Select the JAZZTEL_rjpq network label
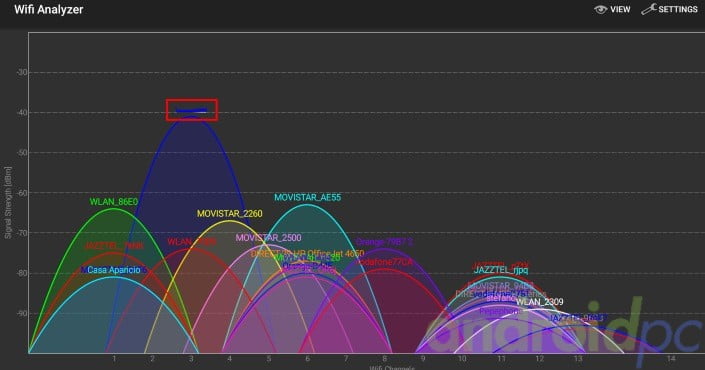705x370 pixels. (x=501, y=270)
